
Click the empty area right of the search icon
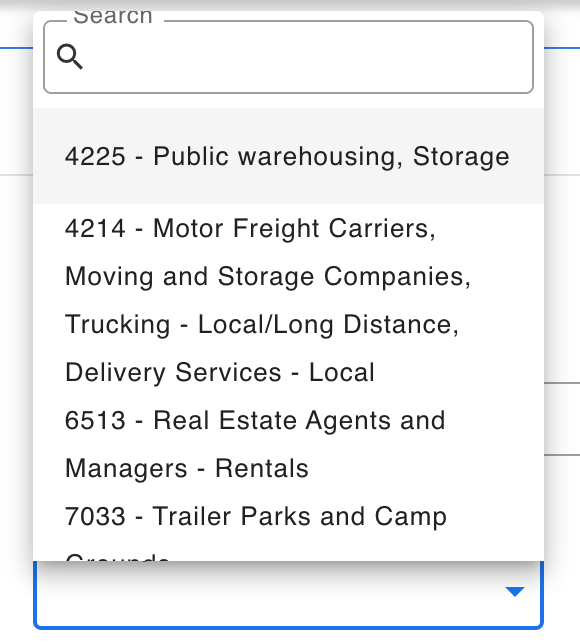pos(308,57)
